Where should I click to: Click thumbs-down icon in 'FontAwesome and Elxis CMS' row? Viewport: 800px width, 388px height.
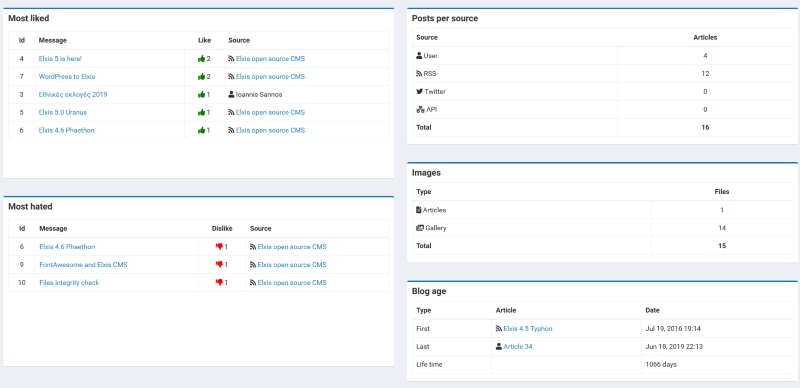pyautogui.click(x=219, y=264)
